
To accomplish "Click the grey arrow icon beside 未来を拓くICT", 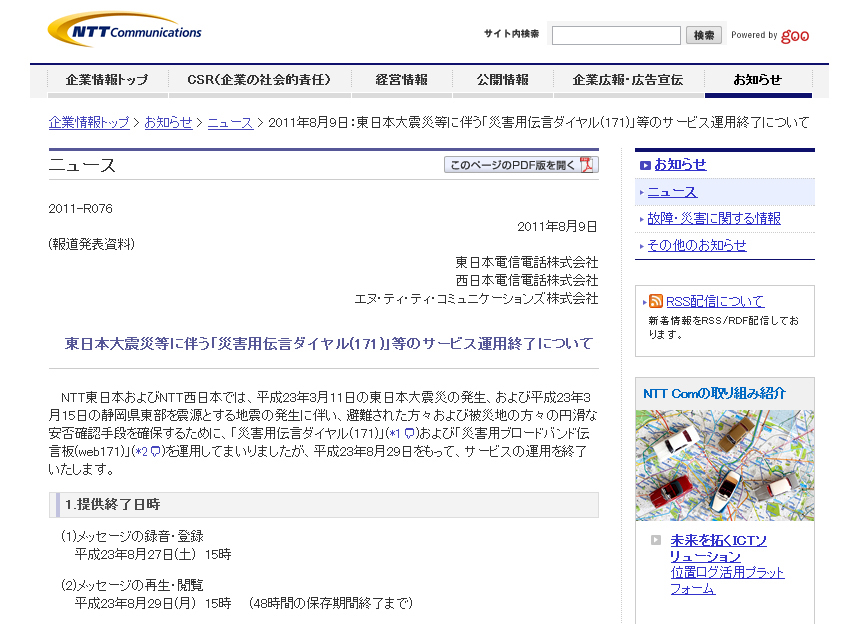I will [656, 540].
